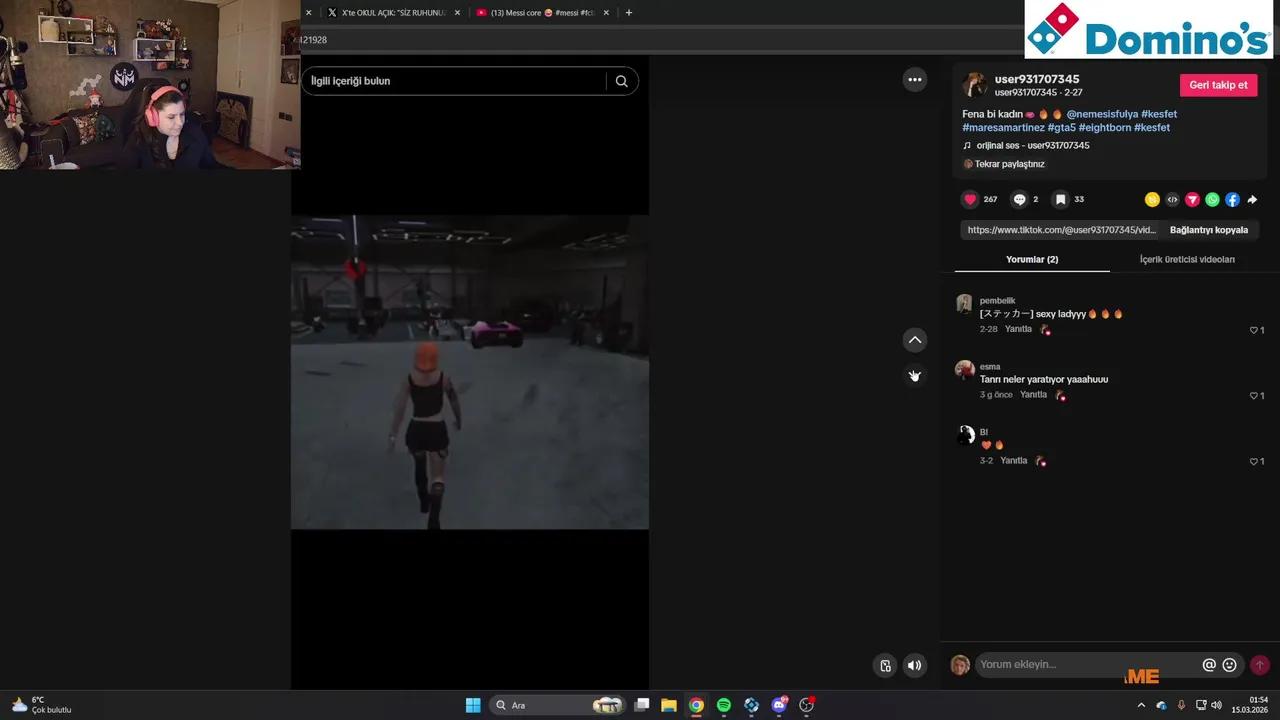
Task: Post comment with the red arrow button
Action: tap(1260, 665)
